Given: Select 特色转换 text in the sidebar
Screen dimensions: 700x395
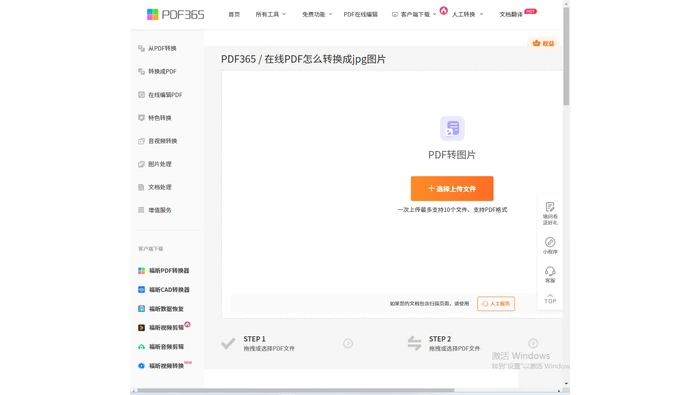Looking at the screenshot, I should (x=160, y=118).
